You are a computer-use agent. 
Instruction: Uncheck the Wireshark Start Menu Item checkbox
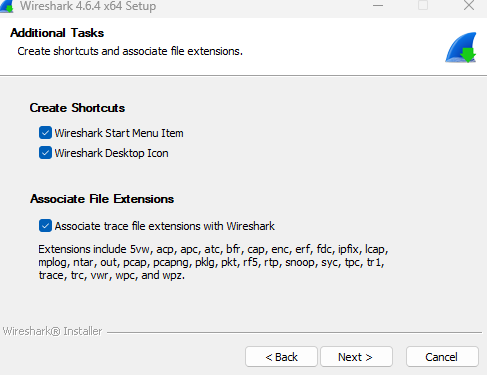tap(45, 133)
